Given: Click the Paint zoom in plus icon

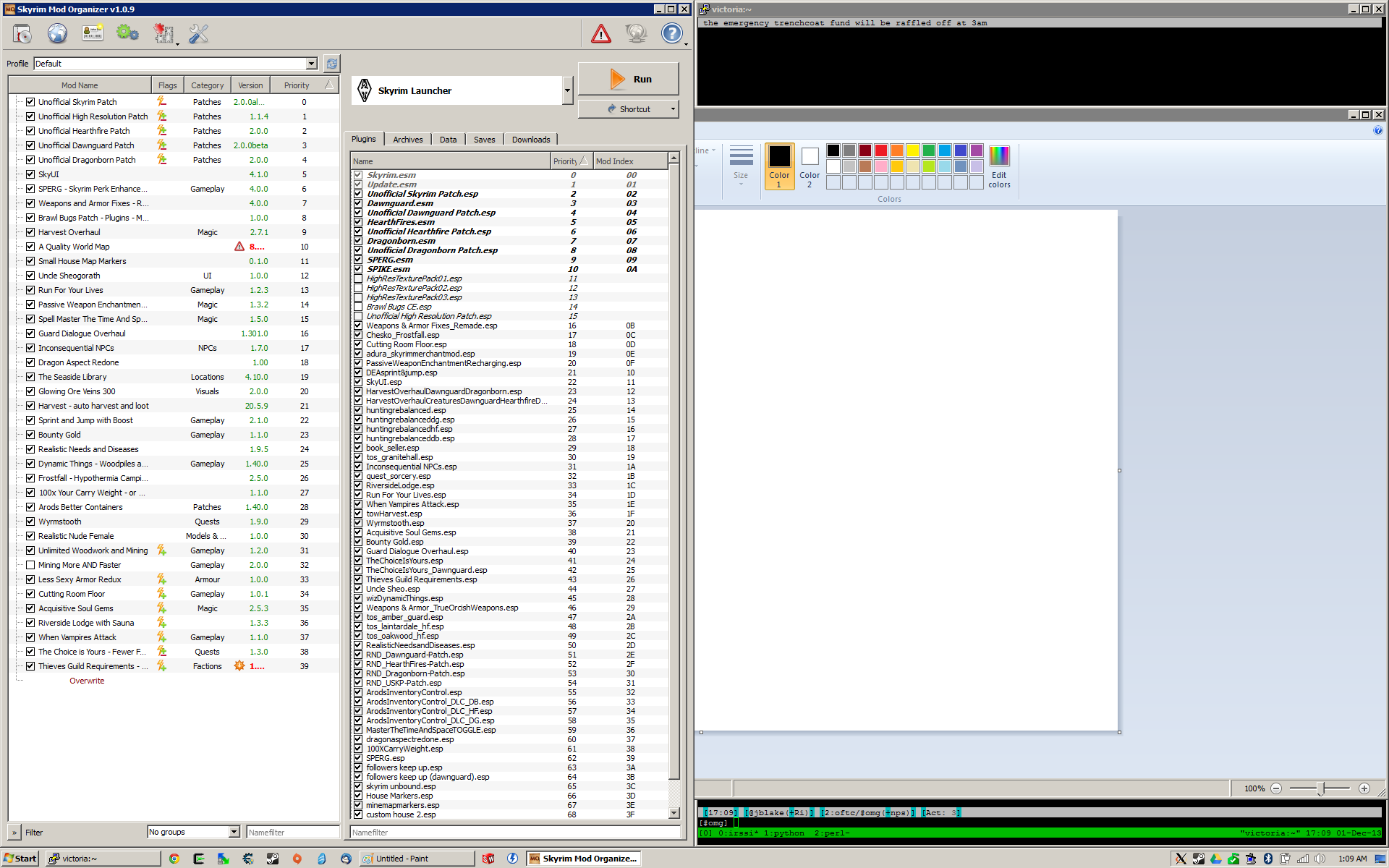Looking at the screenshot, I should (1364, 788).
